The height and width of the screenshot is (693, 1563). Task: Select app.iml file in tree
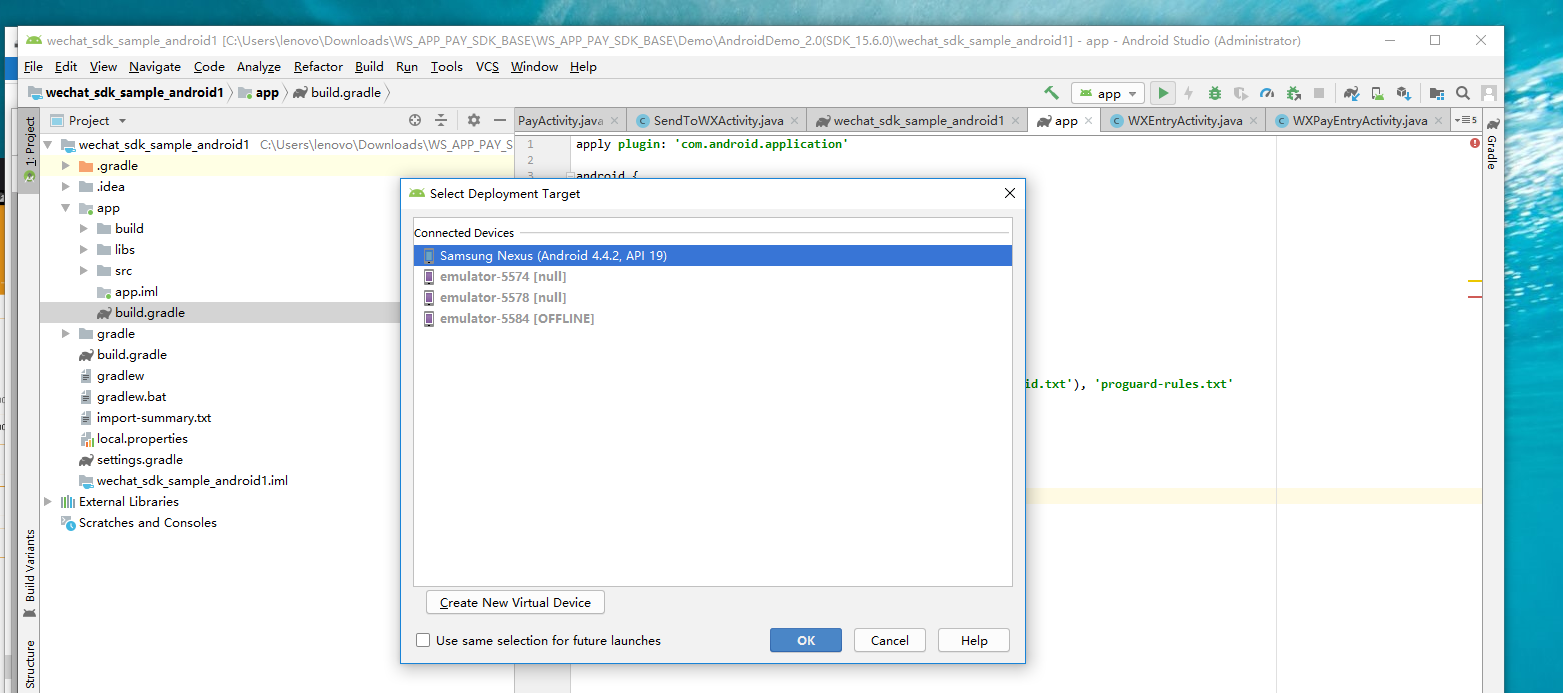pyautogui.click(x=136, y=291)
